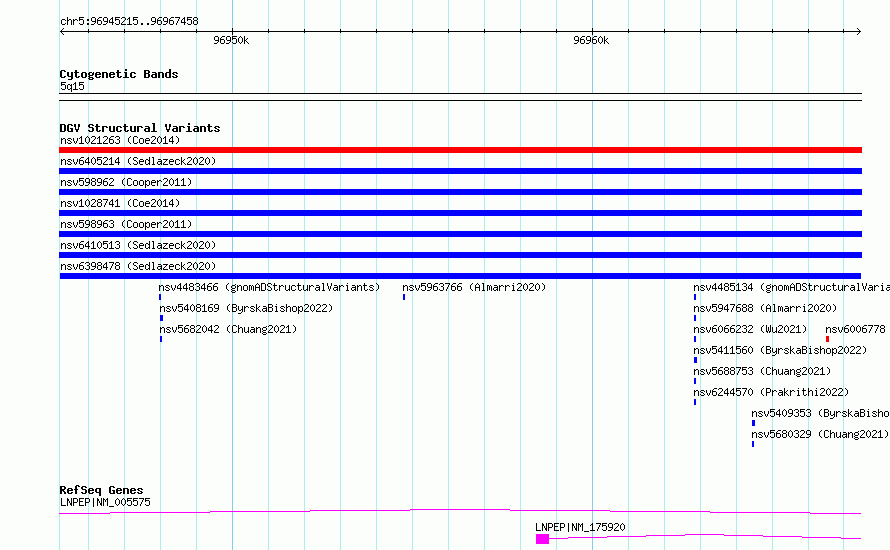This screenshot has width=890, height=550.
Task: Open nsv6244570 (Prakrithi2022) label
Action: [771, 392]
